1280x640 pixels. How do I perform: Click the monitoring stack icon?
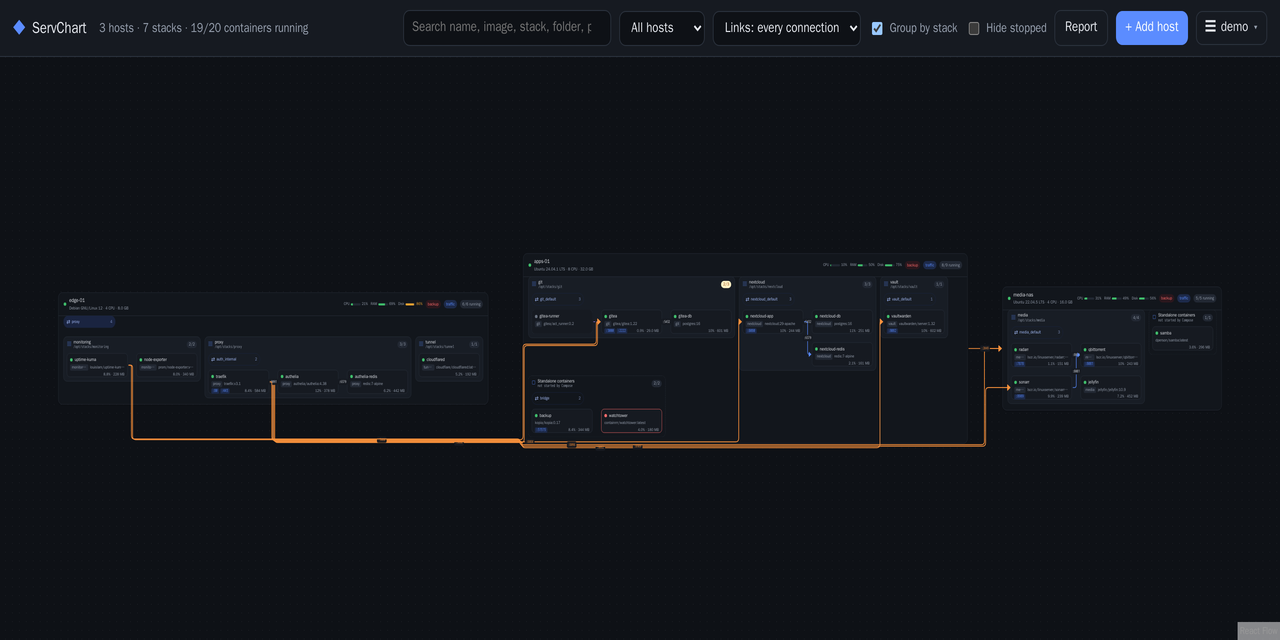click(x=69, y=344)
